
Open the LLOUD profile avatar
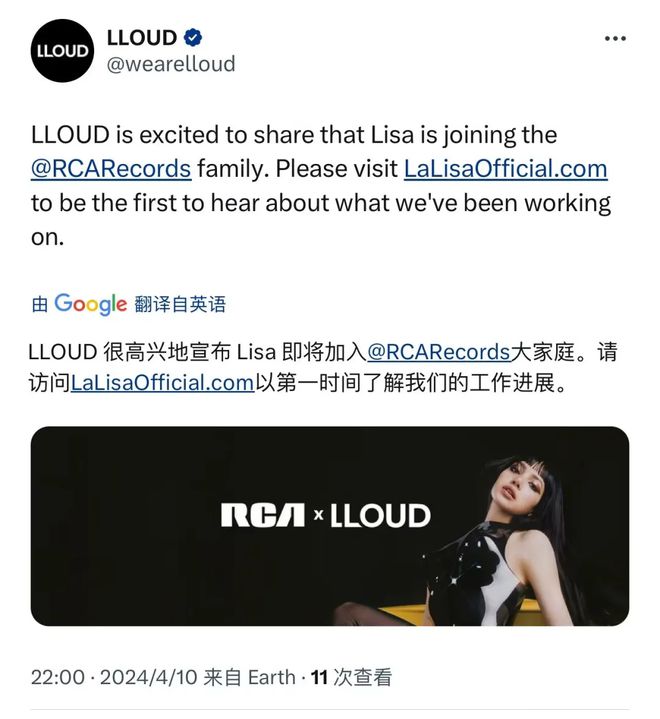coord(62,51)
